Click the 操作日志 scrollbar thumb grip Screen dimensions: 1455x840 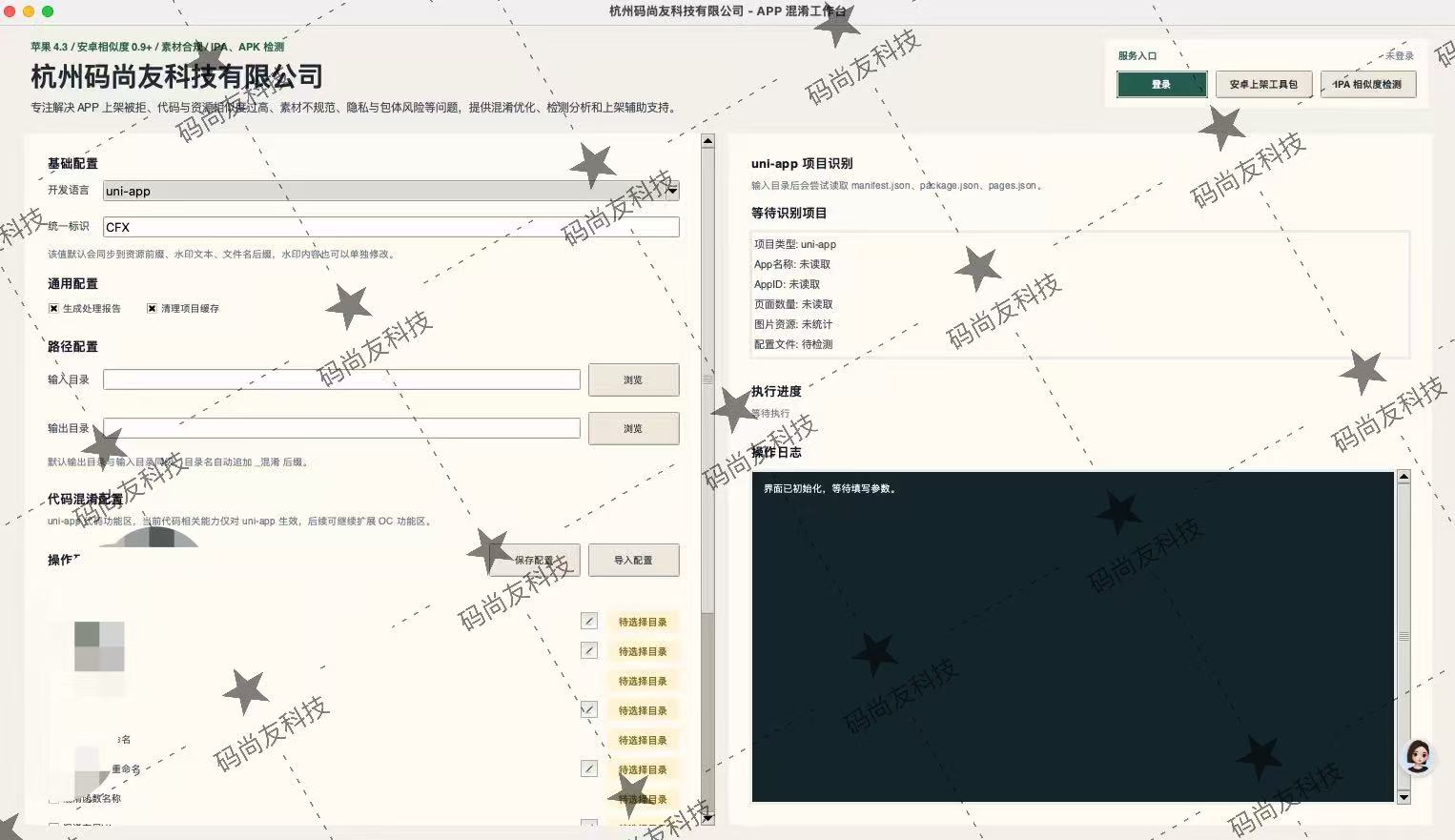[x=1404, y=636]
